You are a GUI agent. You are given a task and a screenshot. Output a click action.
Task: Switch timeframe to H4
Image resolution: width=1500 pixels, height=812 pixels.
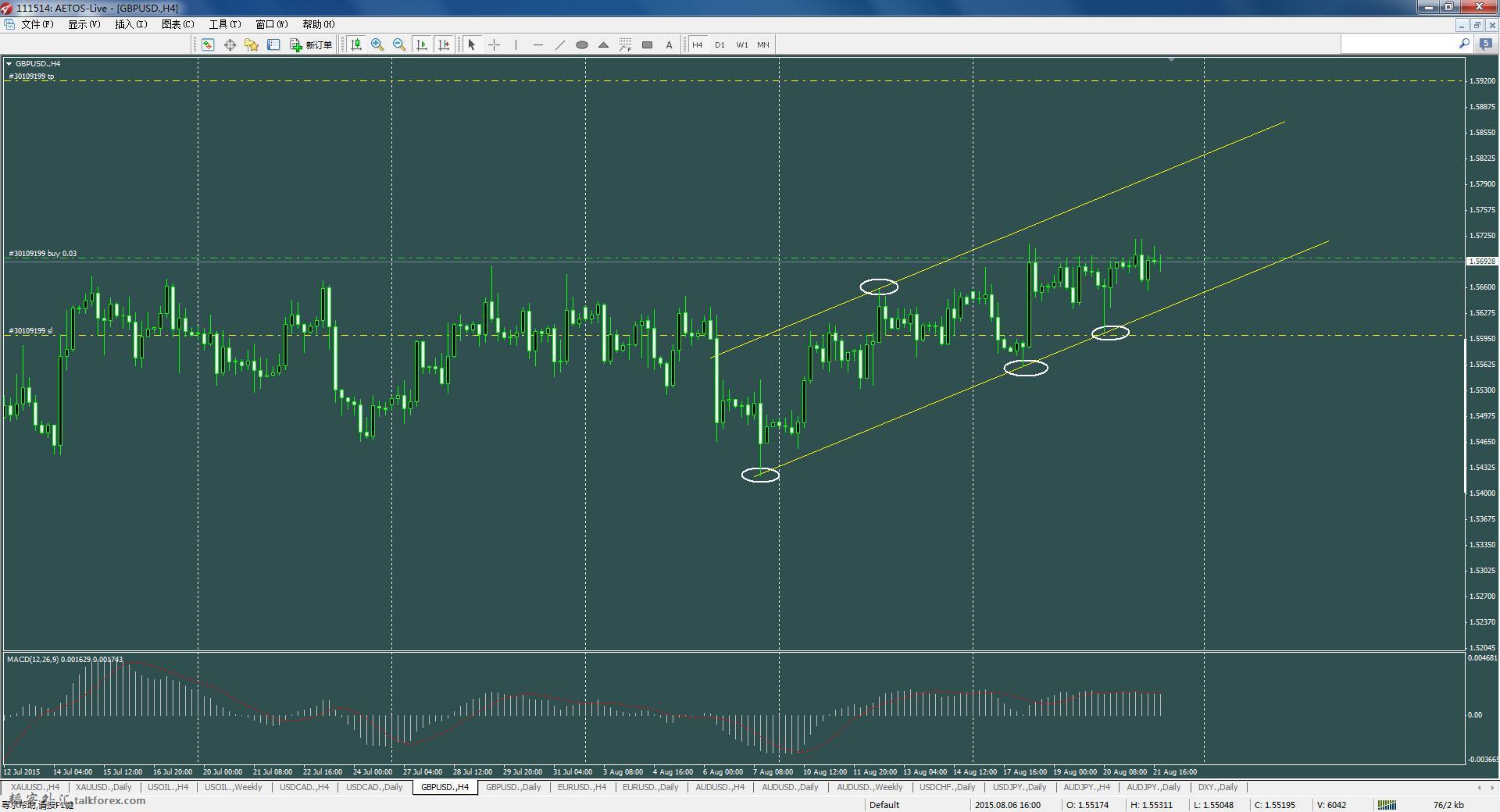point(697,45)
